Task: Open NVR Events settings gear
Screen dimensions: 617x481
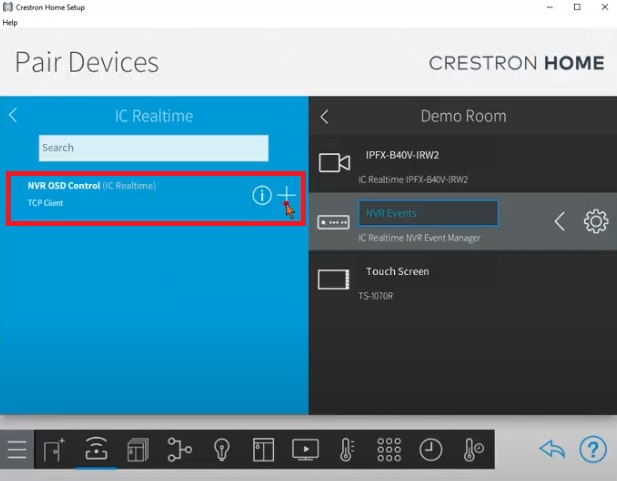Action: [596, 221]
